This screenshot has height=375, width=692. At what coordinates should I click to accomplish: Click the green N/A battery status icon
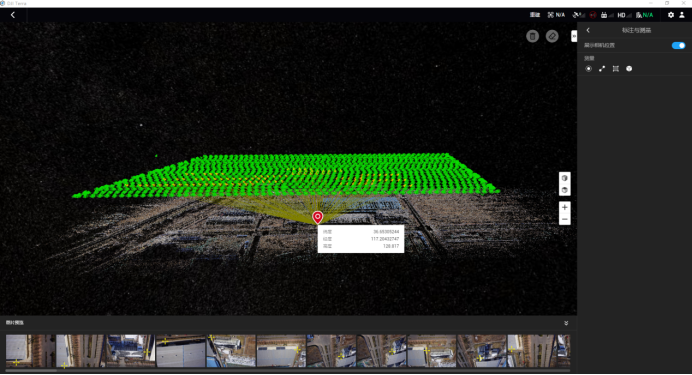tap(644, 15)
